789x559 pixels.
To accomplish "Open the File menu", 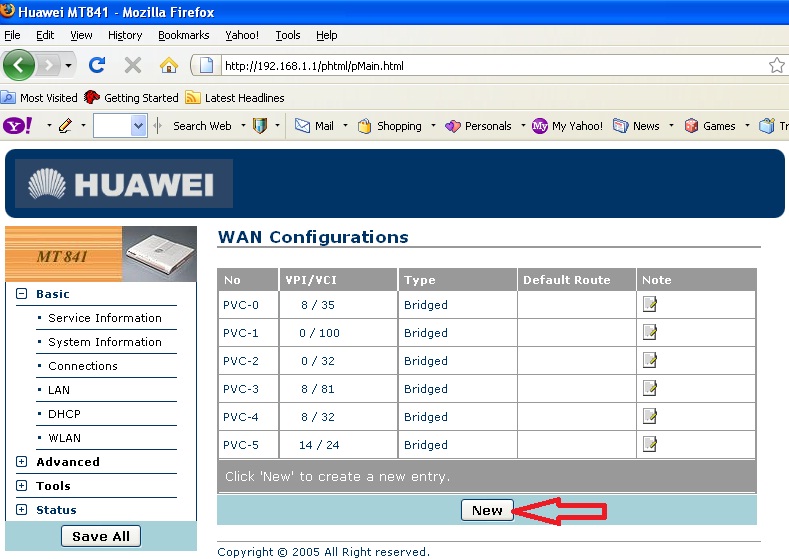I will (12, 35).
